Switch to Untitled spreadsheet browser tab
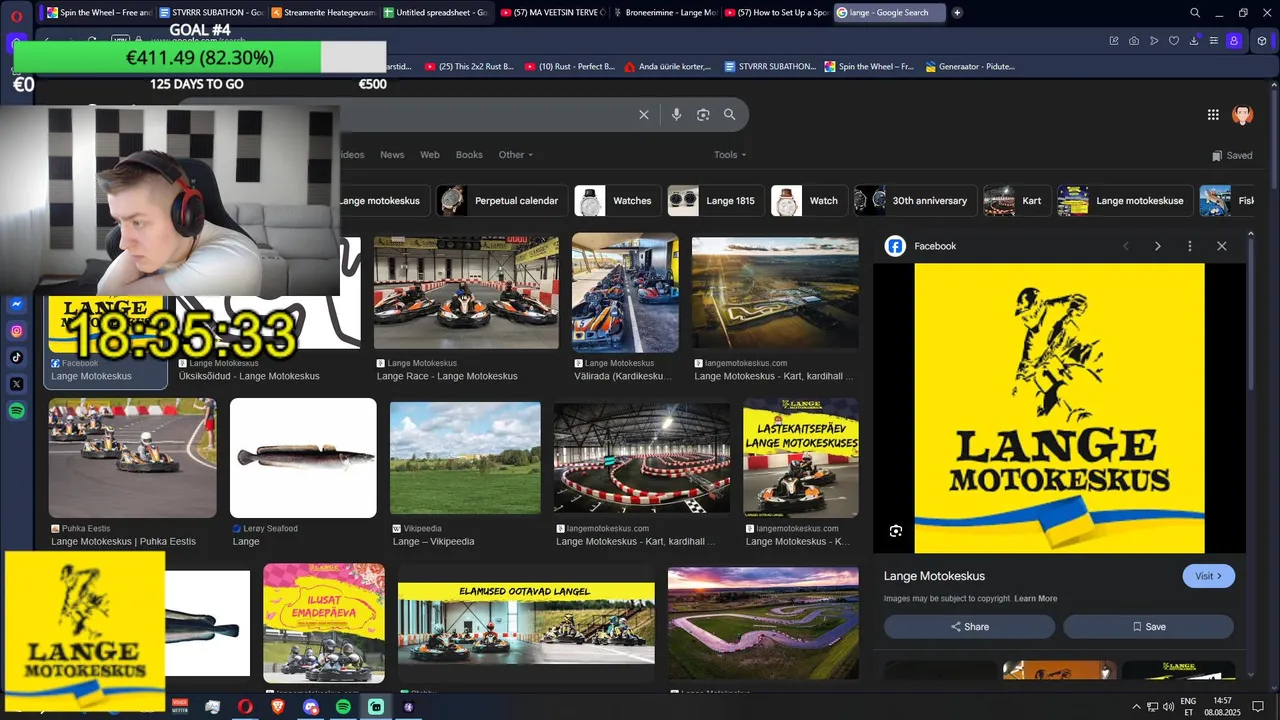This screenshot has width=1280, height=720. (435, 13)
